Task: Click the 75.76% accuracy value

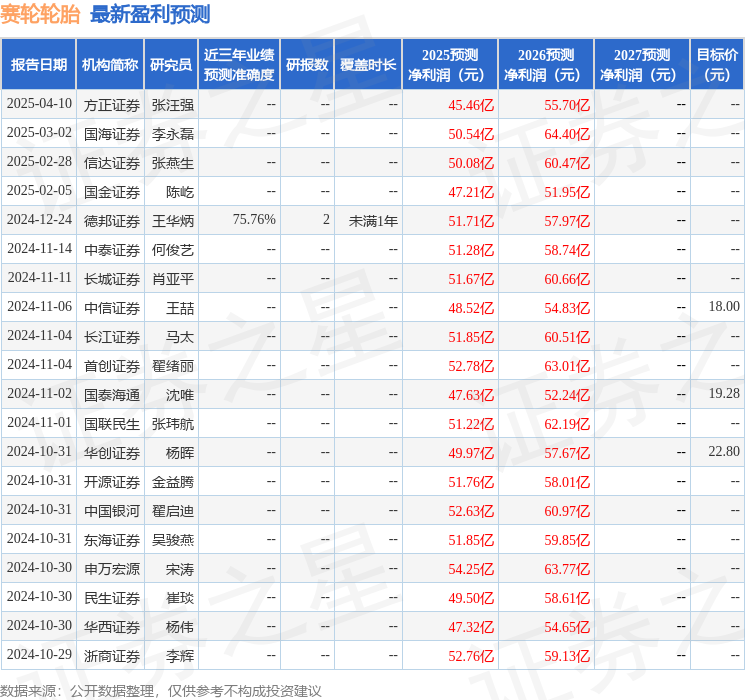Action: tap(254, 220)
